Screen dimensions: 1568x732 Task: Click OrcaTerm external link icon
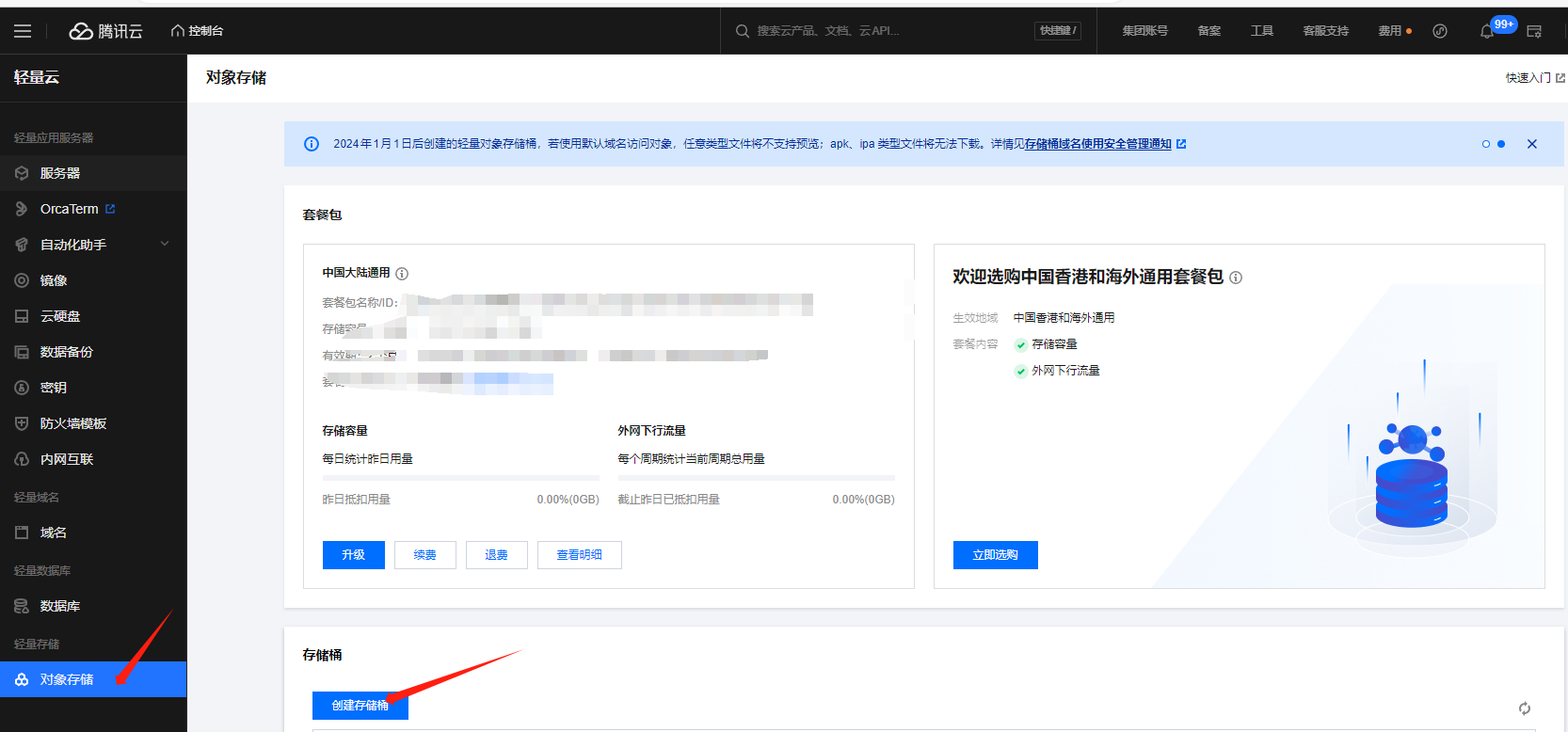pyautogui.click(x=110, y=209)
